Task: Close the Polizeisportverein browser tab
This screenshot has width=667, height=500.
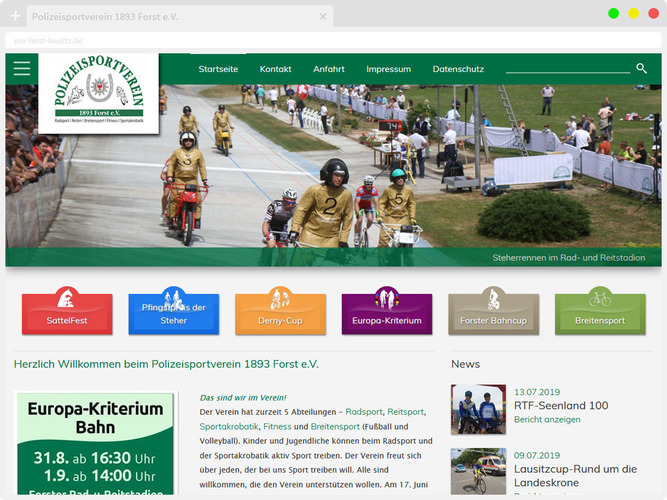Action: [322, 17]
